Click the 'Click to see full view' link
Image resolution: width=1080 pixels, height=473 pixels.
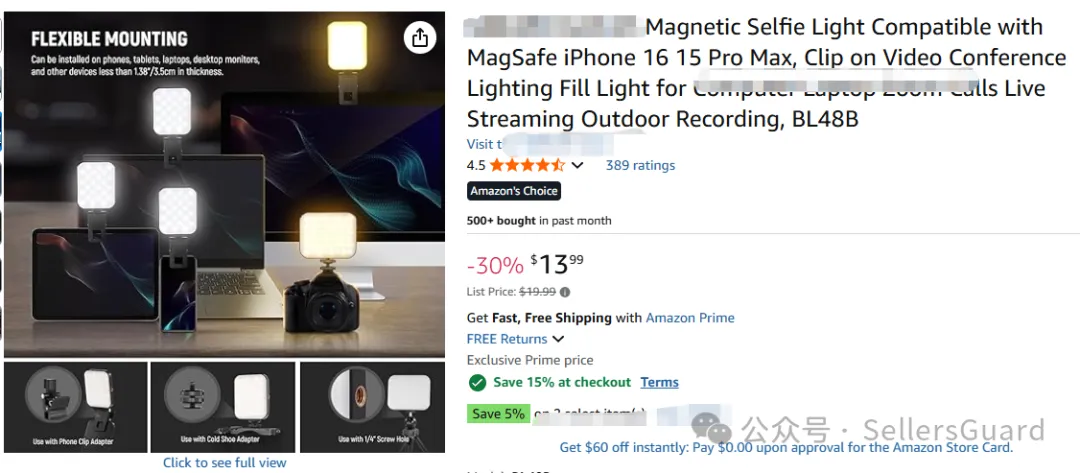pos(225,463)
